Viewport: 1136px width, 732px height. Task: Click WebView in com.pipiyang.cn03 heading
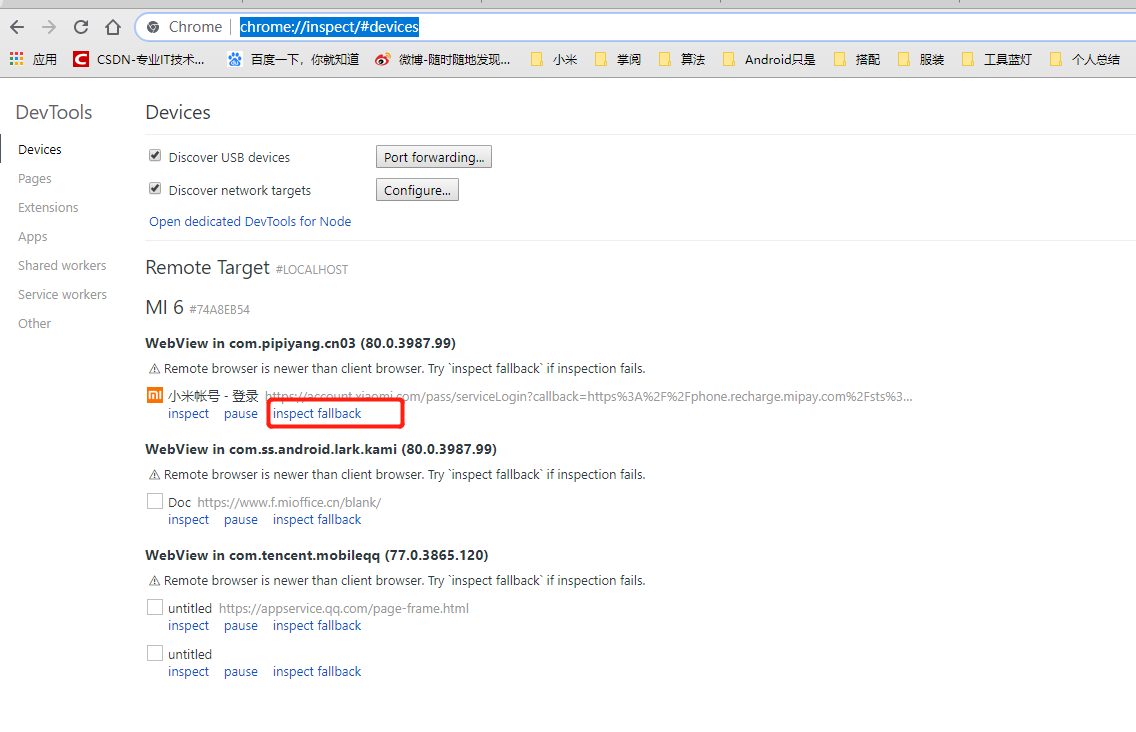click(x=301, y=343)
